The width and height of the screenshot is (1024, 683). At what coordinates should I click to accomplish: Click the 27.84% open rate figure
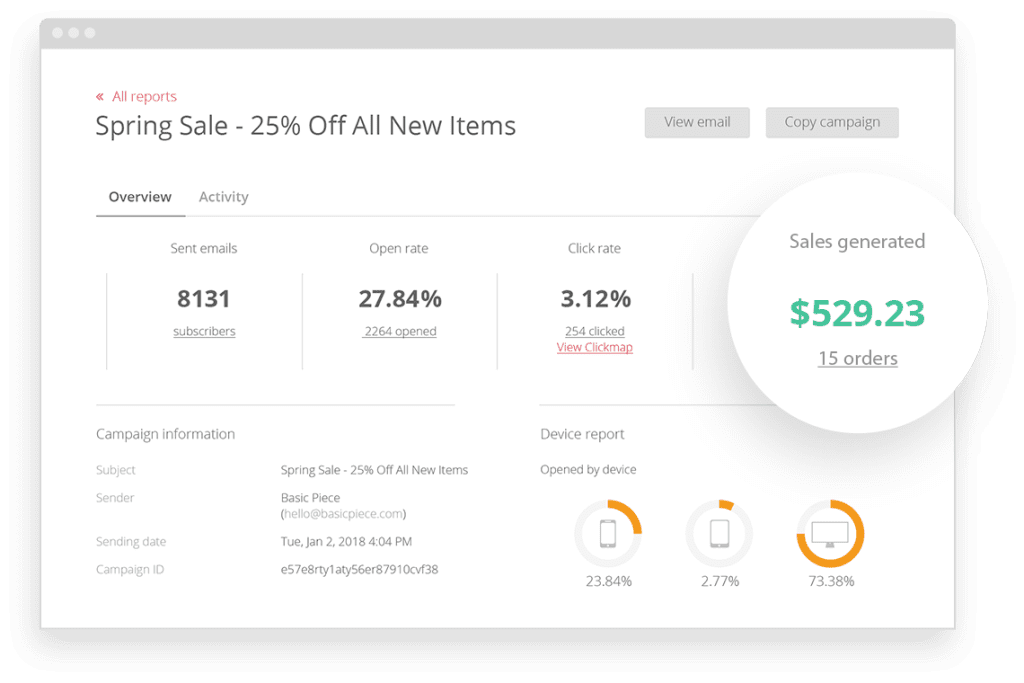click(399, 299)
